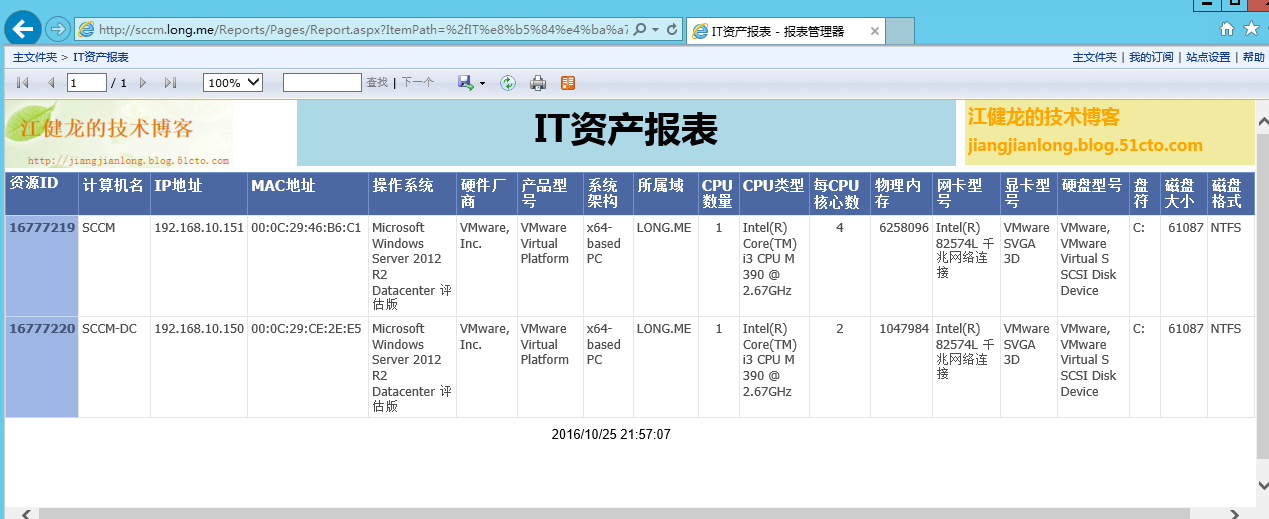The width and height of the screenshot is (1269, 519).
Task: Click IP address 192.168.10.151
Action: pos(199,228)
